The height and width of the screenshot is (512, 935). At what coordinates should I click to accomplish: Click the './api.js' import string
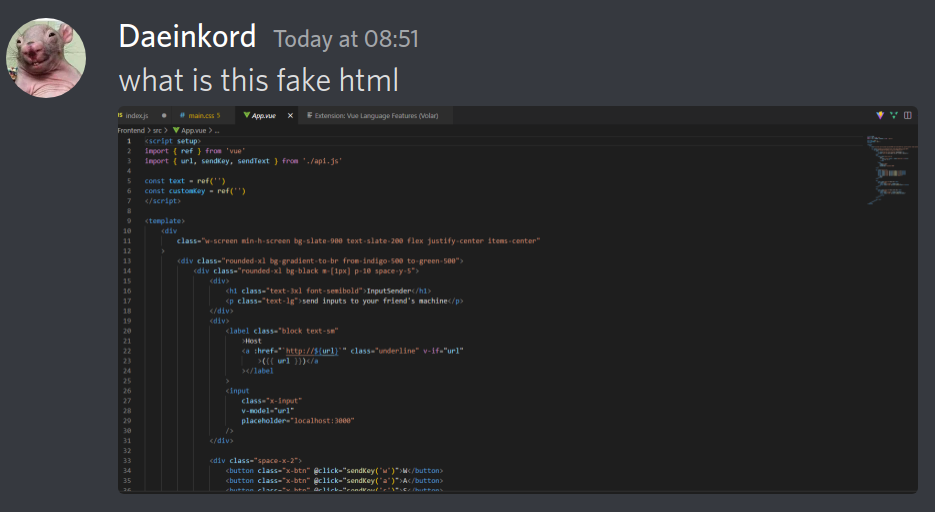coord(323,161)
